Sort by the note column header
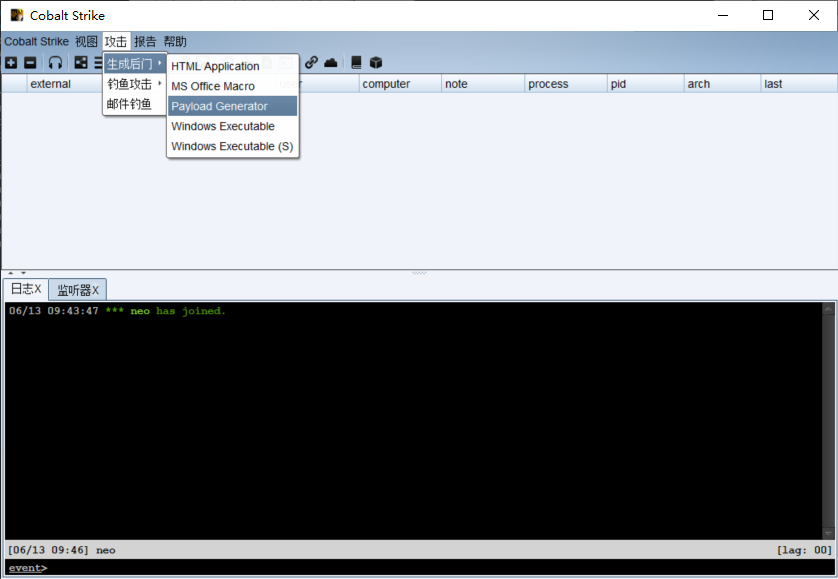The height and width of the screenshot is (579, 838). coord(483,84)
